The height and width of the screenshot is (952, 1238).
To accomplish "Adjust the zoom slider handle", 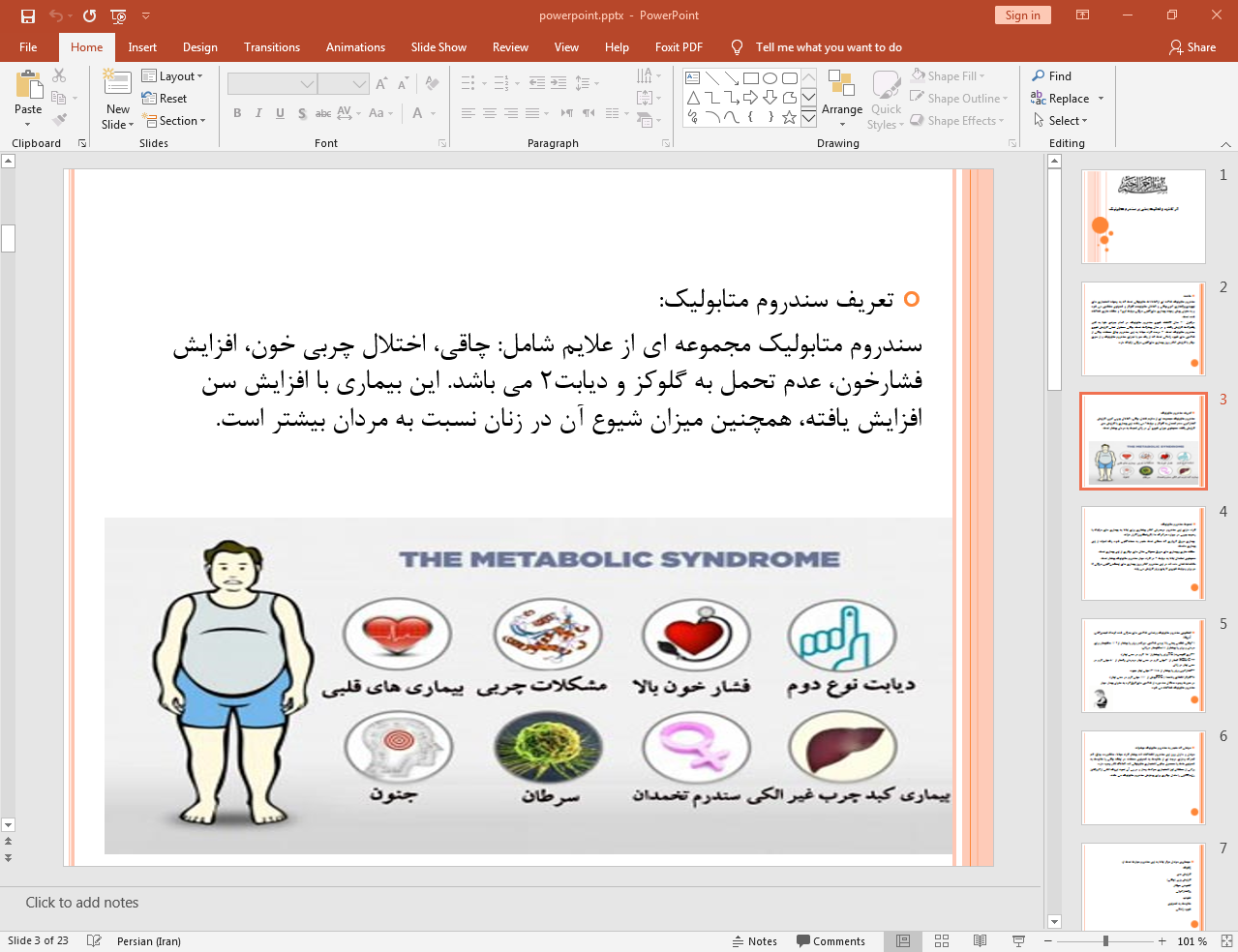I will tap(1105, 941).
